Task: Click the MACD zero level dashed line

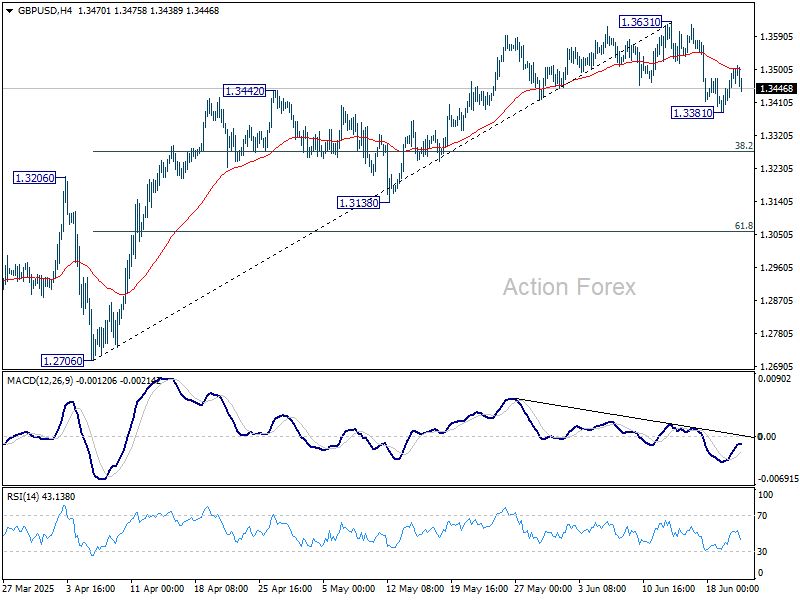Action: [x=400, y=437]
